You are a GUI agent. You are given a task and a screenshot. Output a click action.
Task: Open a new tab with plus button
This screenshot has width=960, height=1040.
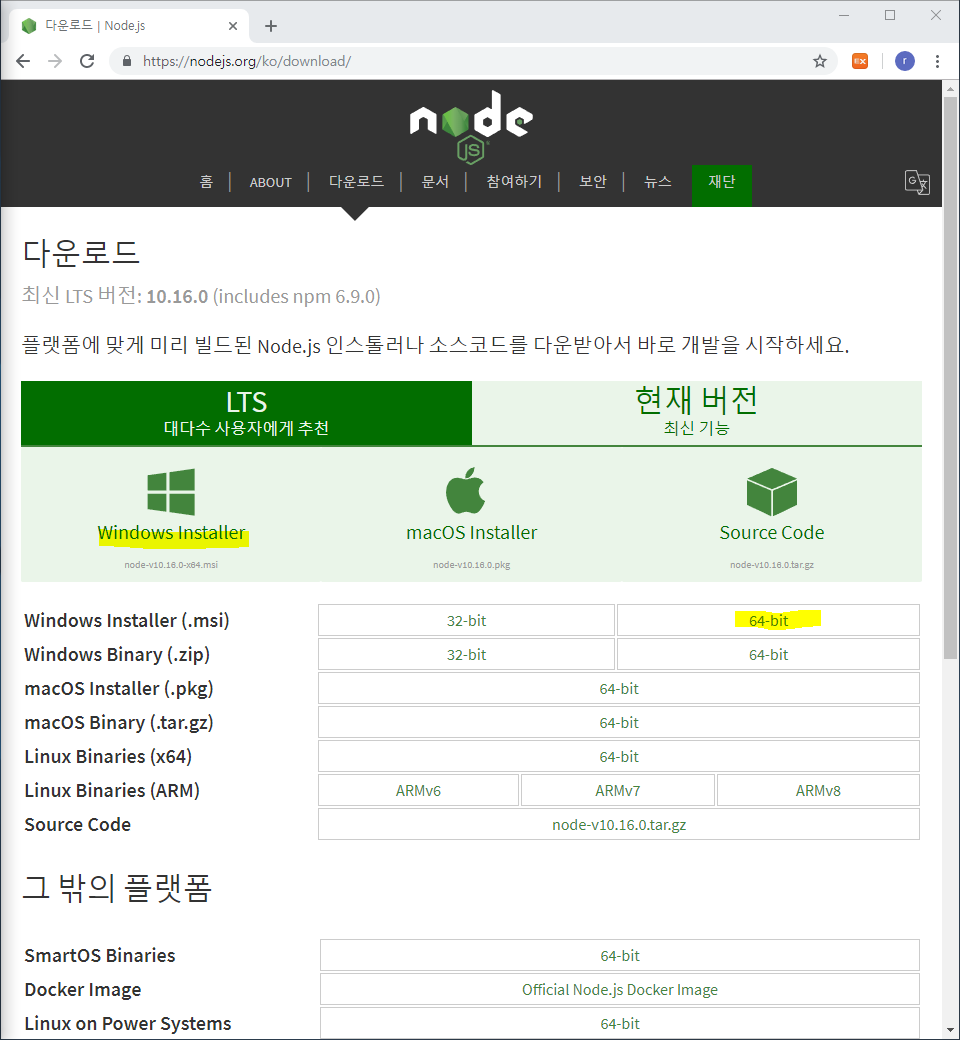(271, 26)
